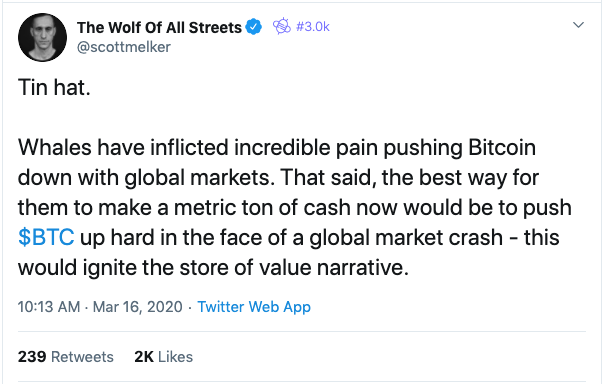The width and height of the screenshot is (605, 384).
Task: Click the word 'Whales' in the tweet
Action: click(x=55, y=147)
